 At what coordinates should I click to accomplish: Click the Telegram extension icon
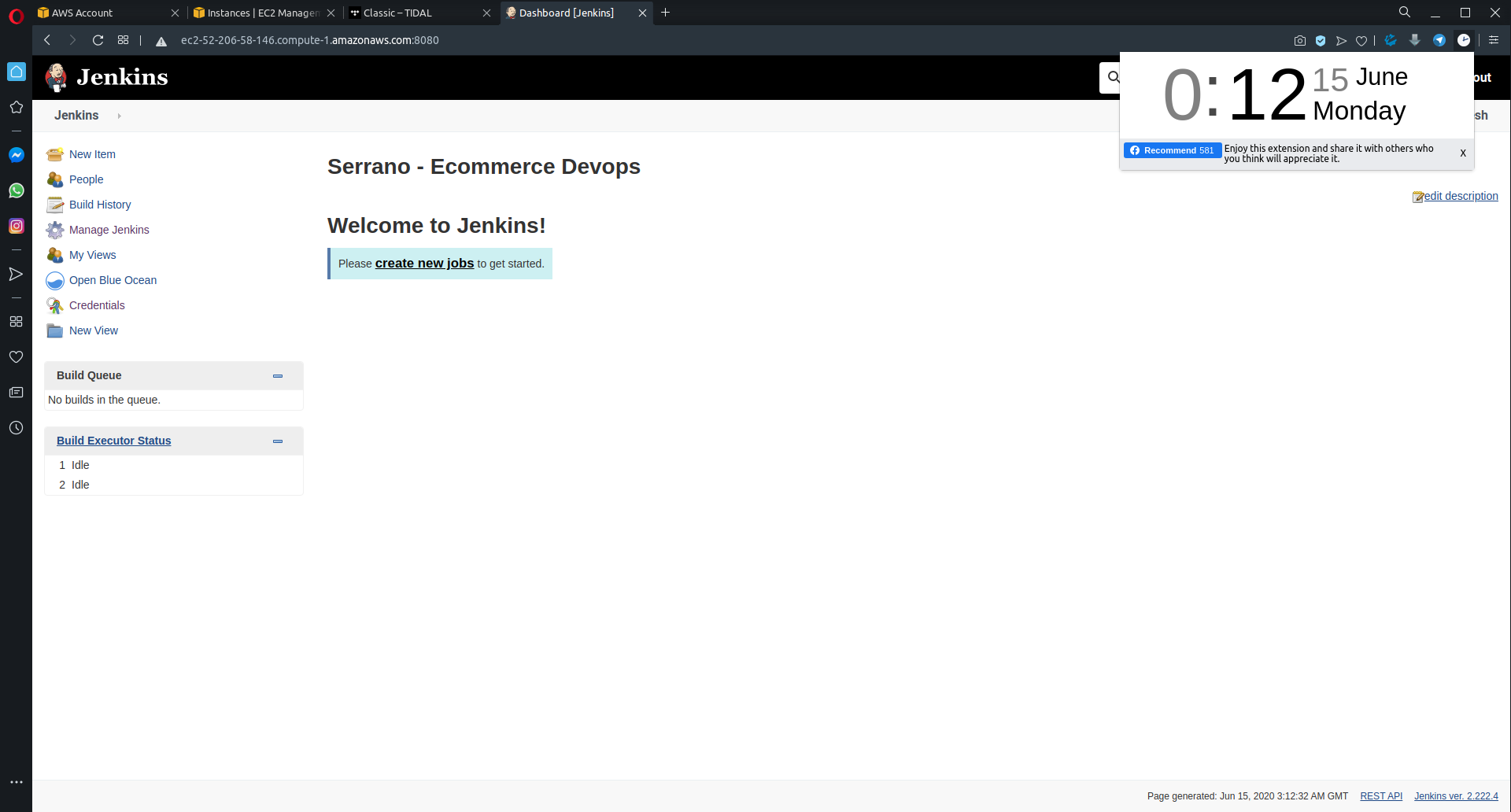pos(1439,40)
